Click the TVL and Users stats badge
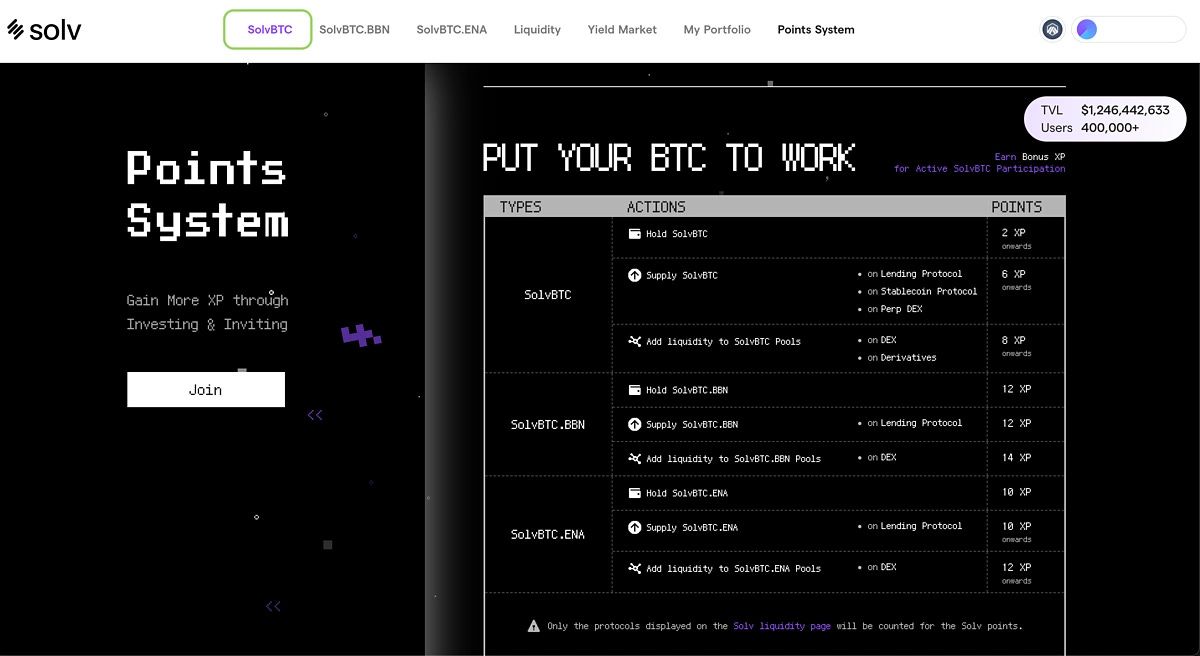1200x656 pixels. (x=1104, y=119)
